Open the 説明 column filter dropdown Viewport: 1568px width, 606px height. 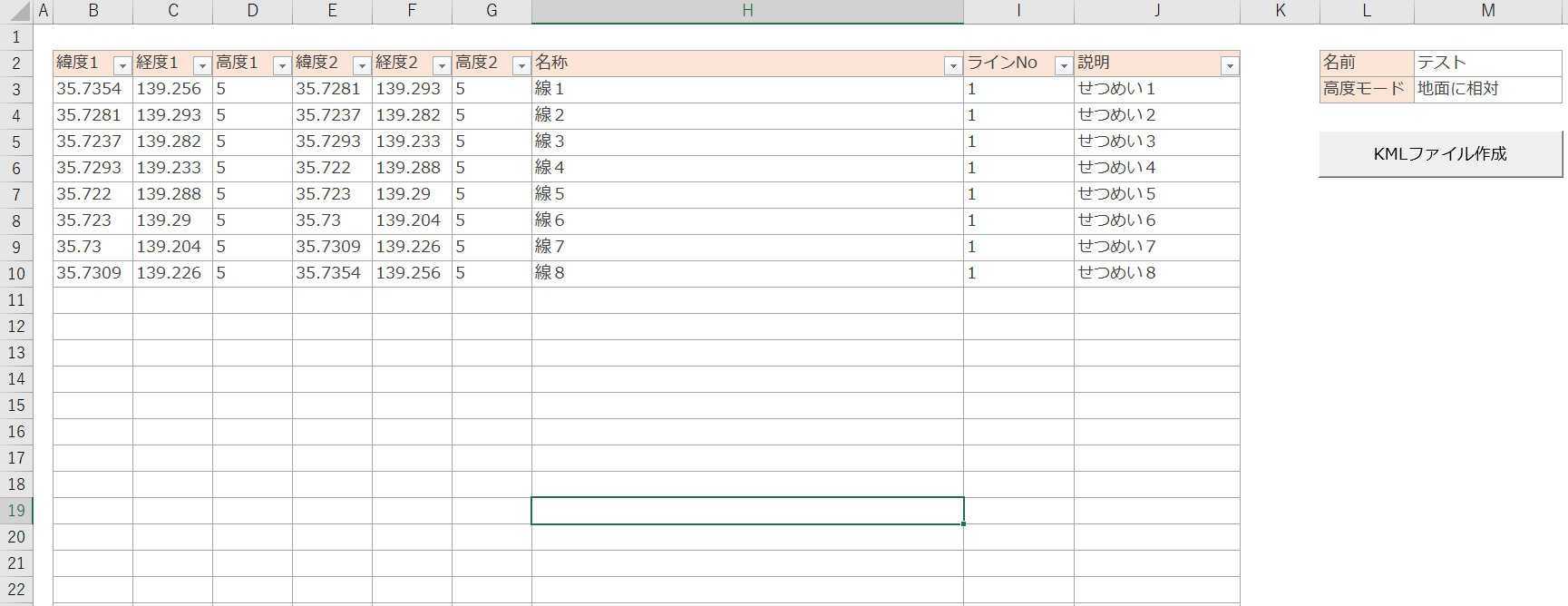[1229, 65]
